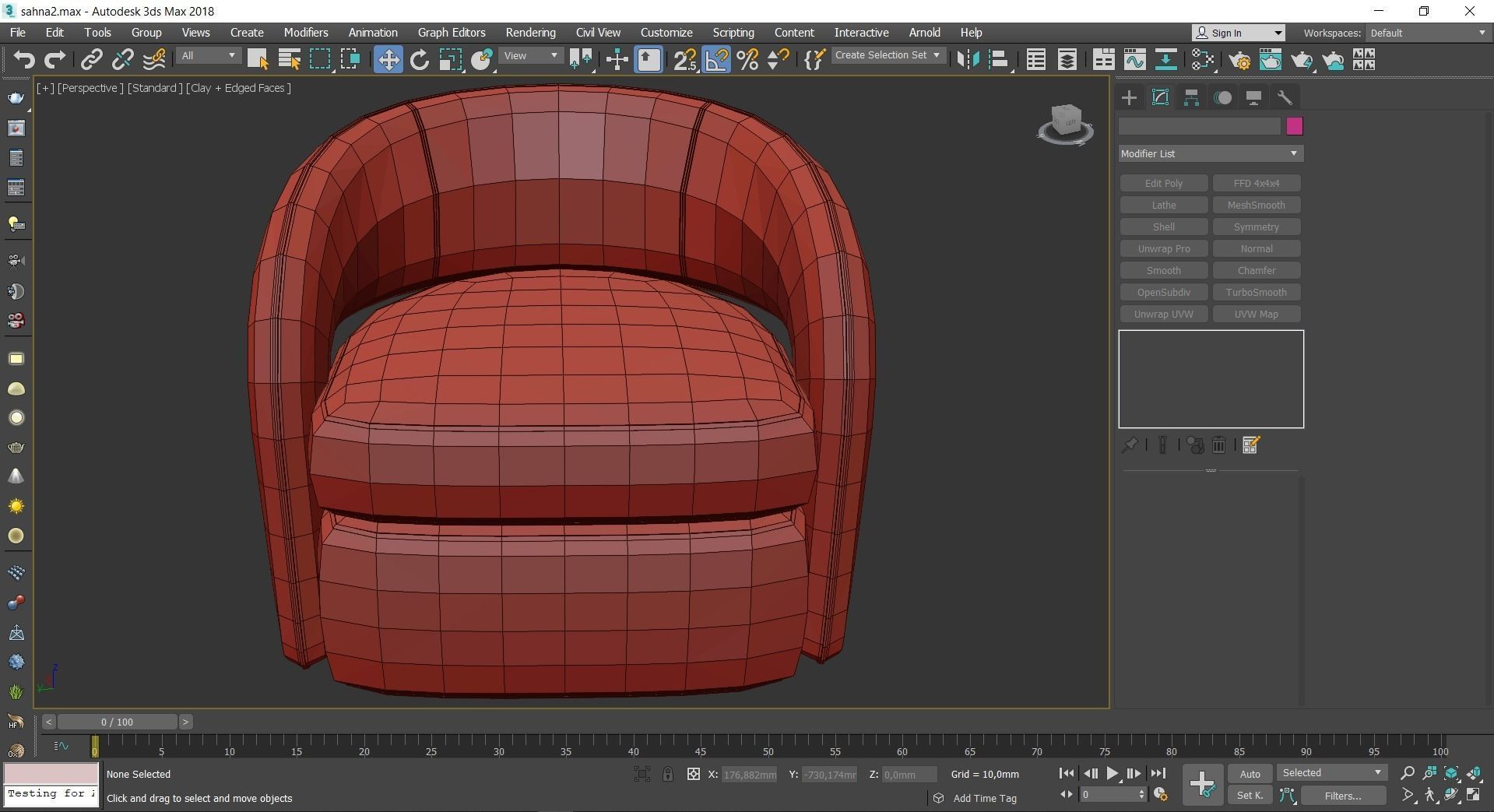Activate the Select and Rotate tool

[420, 59]
